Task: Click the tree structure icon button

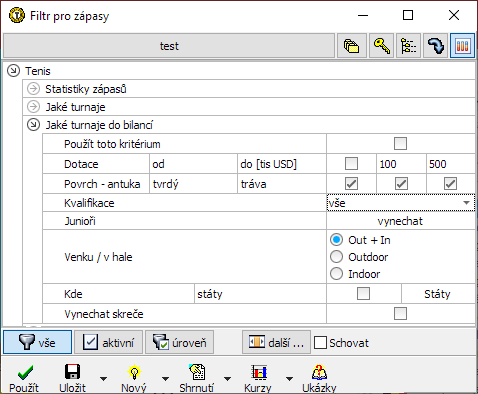Action: click(x=408, y=46)
